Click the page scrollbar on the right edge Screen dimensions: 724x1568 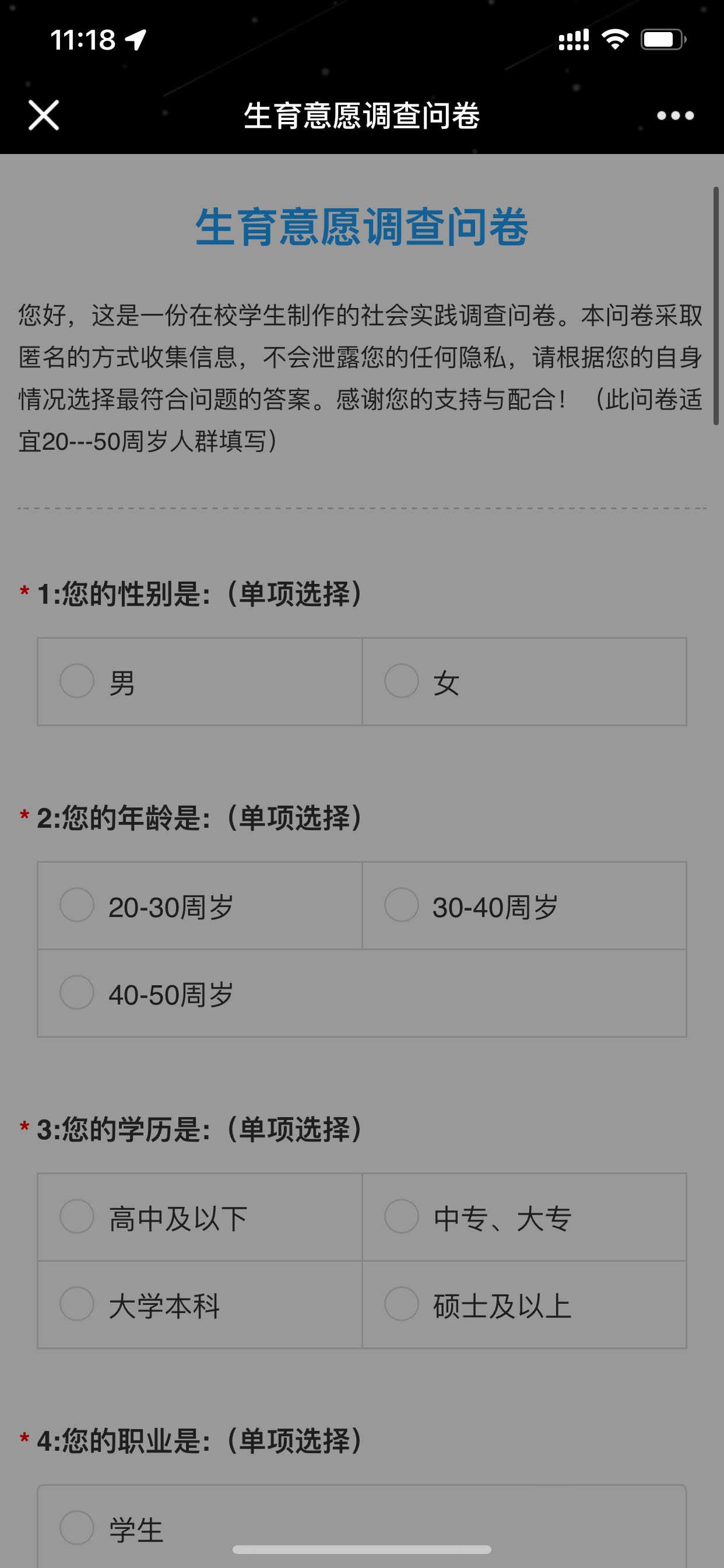tap(716, 306)
